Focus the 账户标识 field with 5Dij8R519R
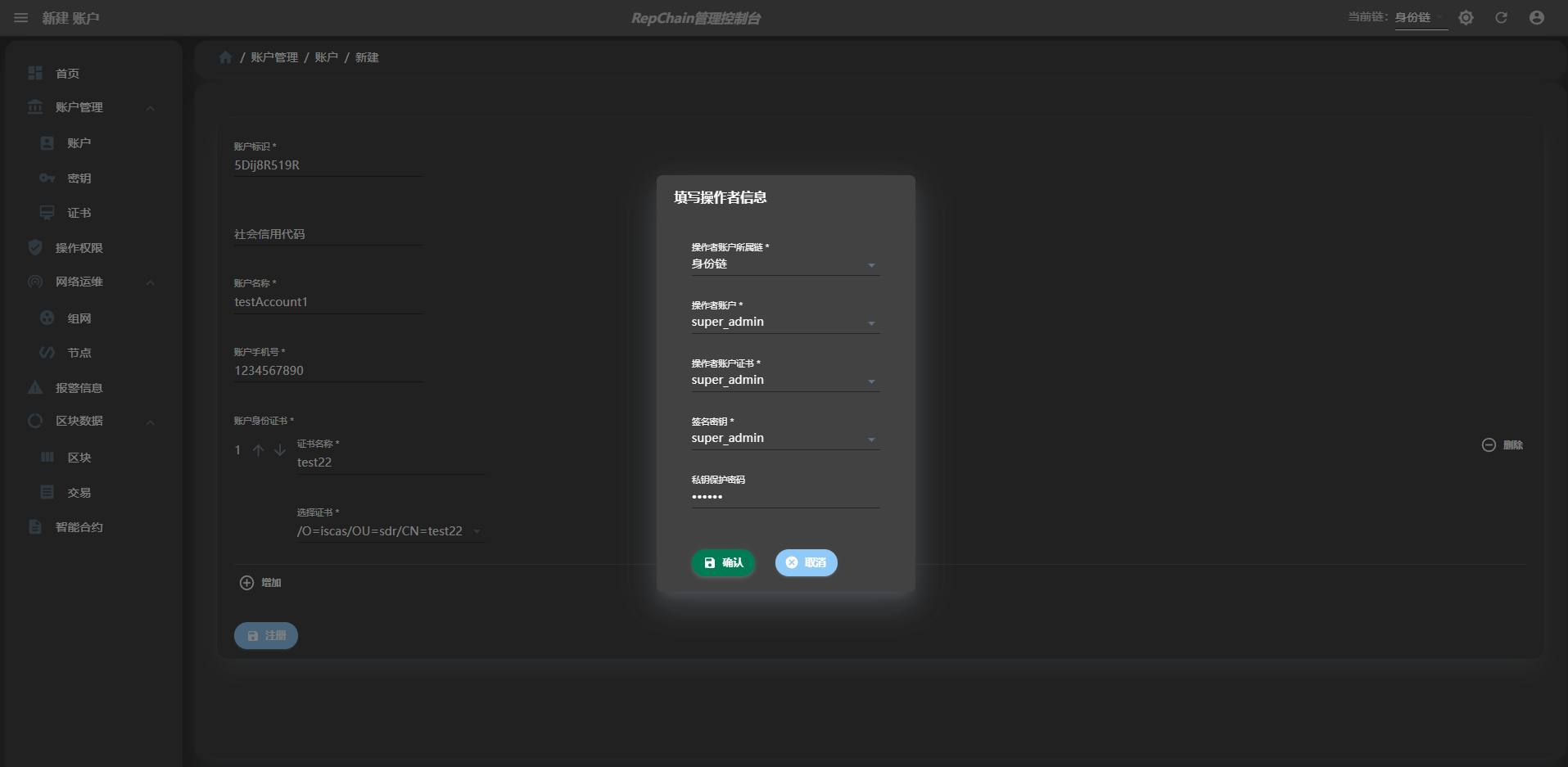The width and height of the screenshot is (1568, 767). 328,165
